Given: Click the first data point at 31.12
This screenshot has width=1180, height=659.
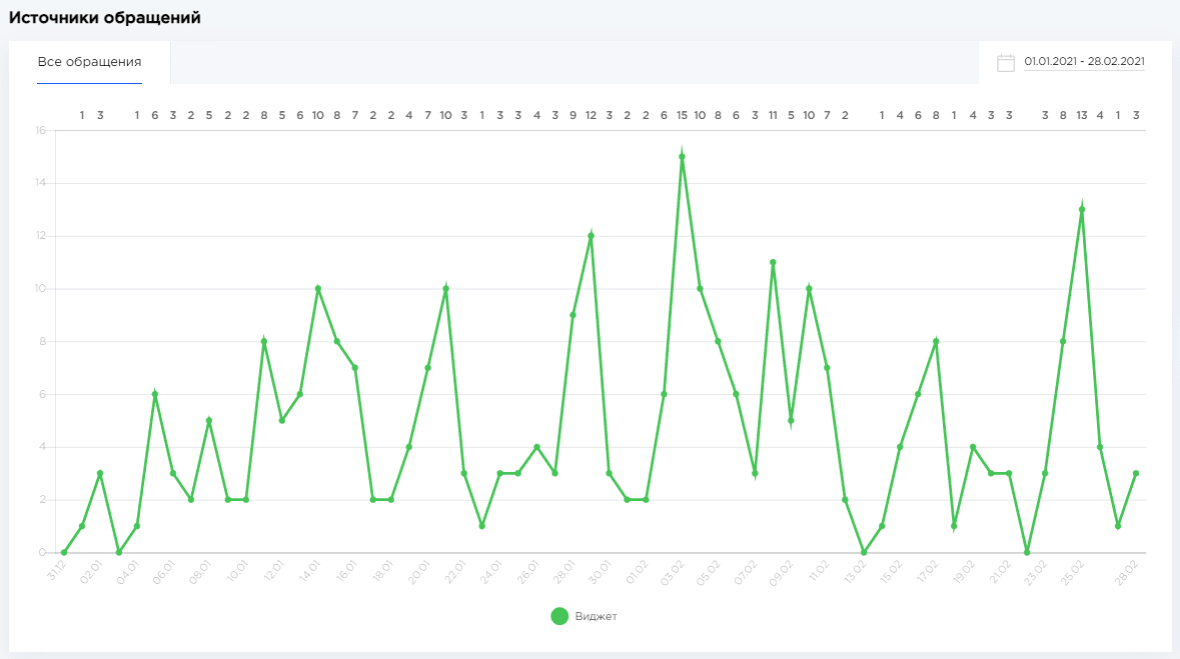Looking at the screenshot, I should [64, 552].
